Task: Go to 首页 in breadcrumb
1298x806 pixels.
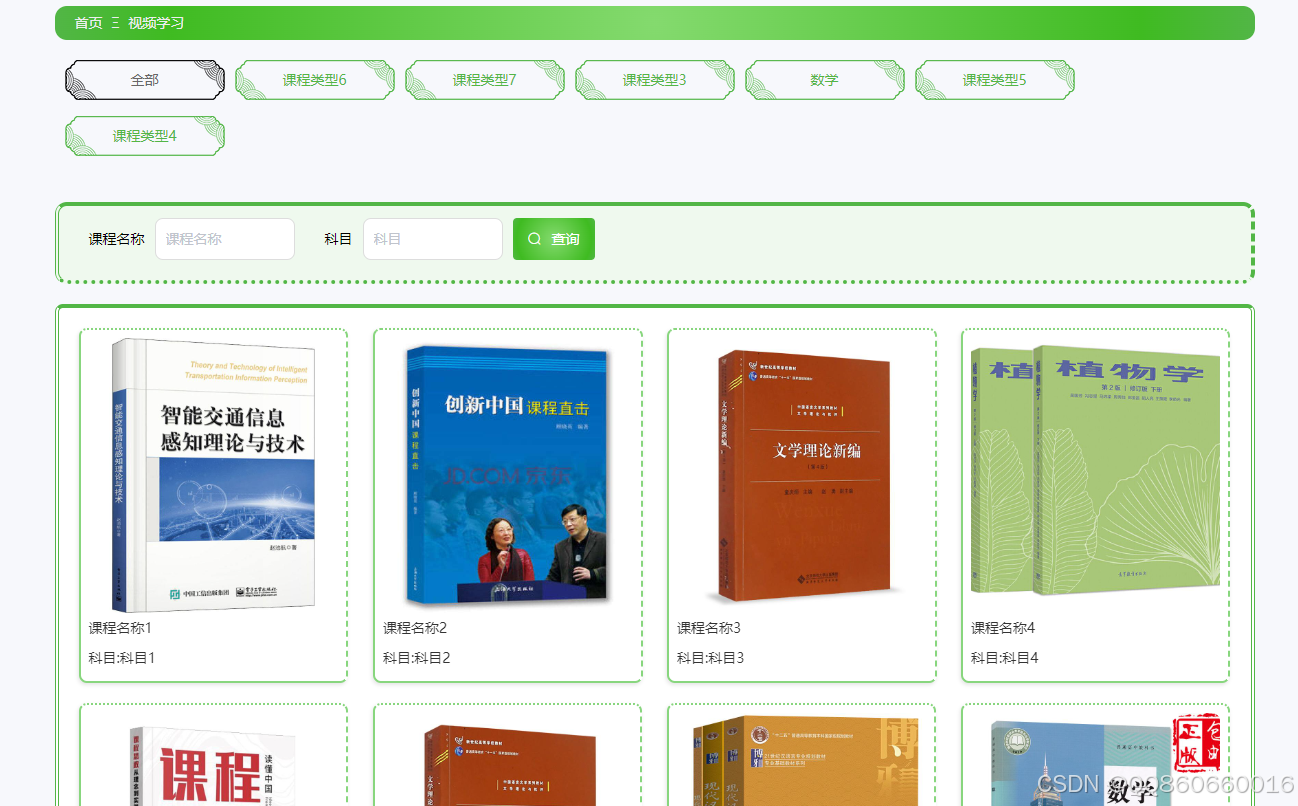Action: pyautogui.click(x=88, y=23)
